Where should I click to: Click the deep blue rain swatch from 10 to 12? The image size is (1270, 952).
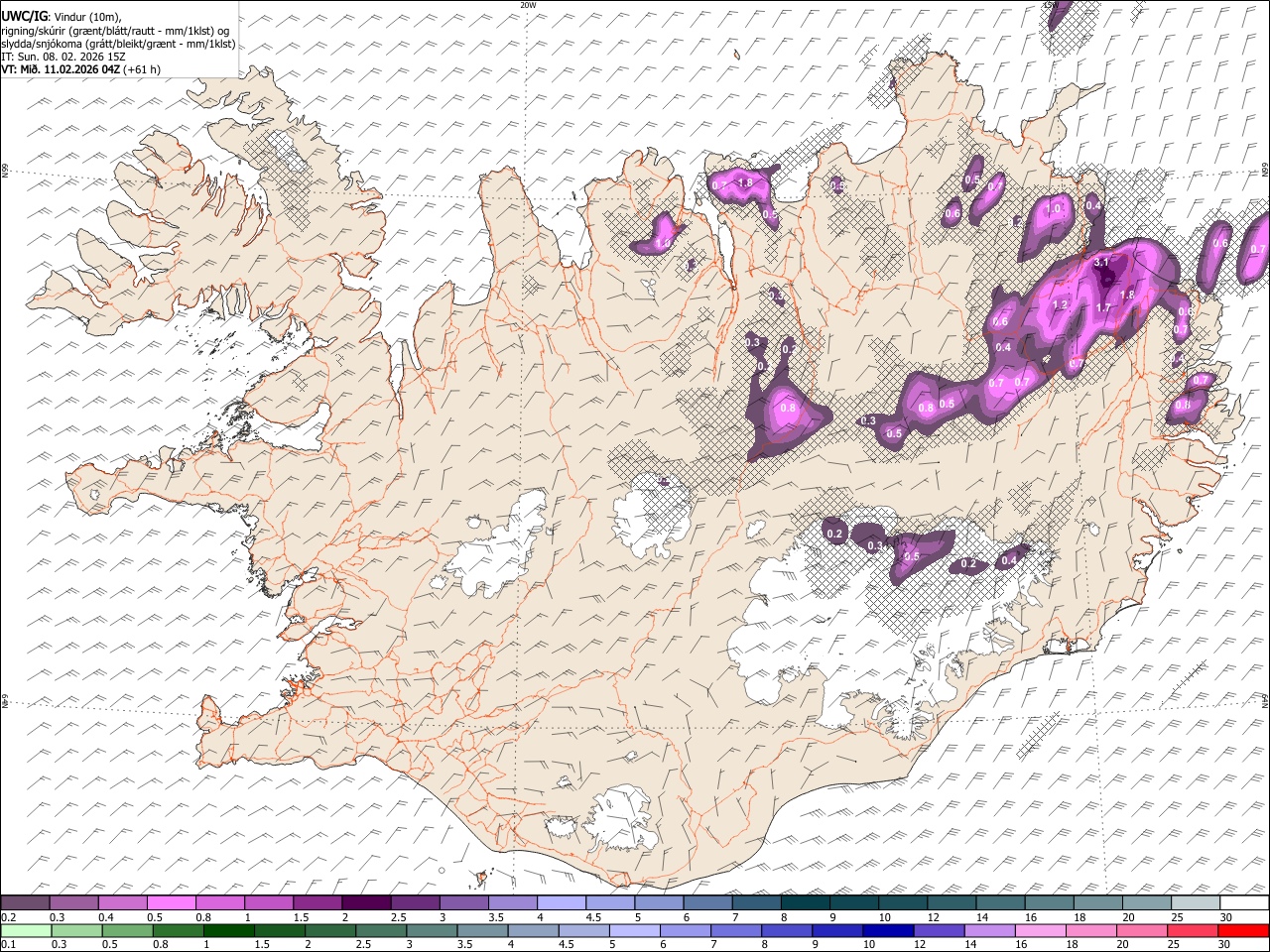pyautogui.click(x=888, y=930)
